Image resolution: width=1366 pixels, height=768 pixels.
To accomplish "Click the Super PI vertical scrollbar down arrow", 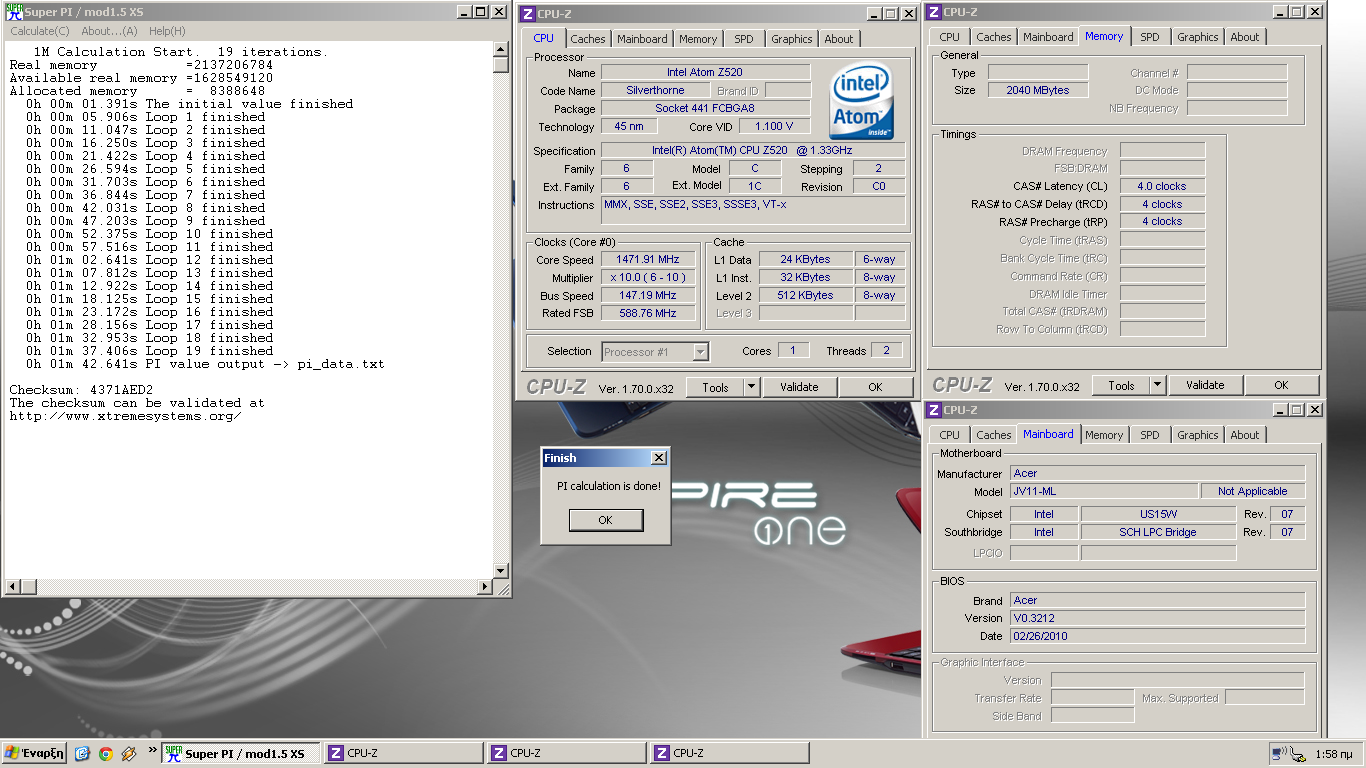I will tap(501, 570).
